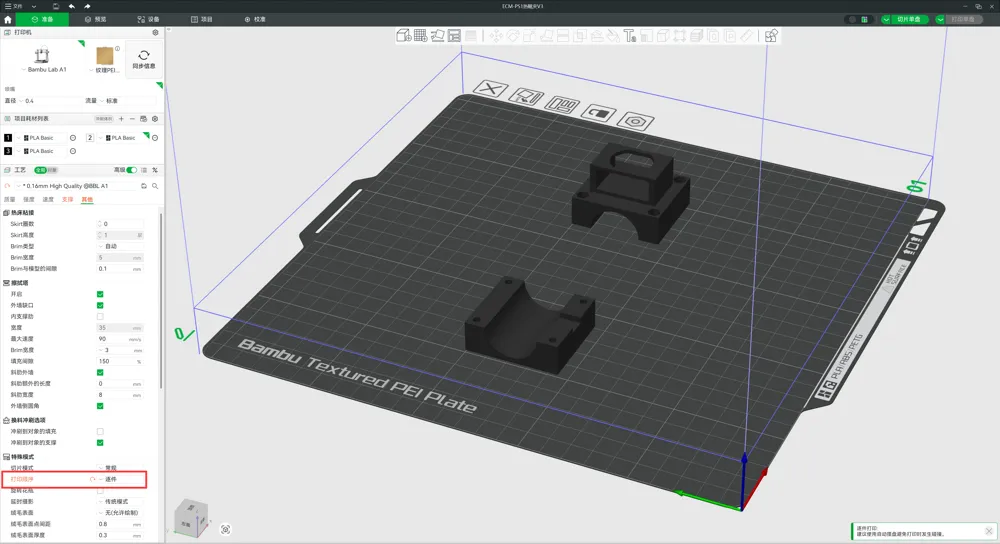This screenshot has width=1000, height=544.
Task: Go to the home screen icon
Action: 8,19
